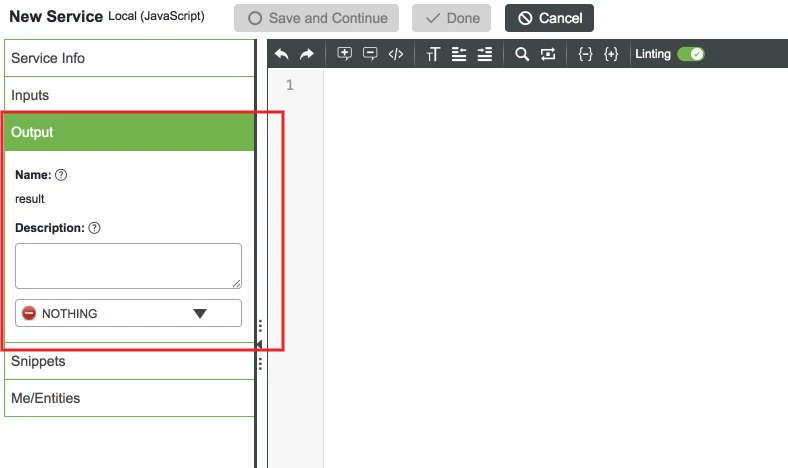This screenshot has height=468, width=788.
Task: Toggle the Linting switch
Action: pyautogui.click(x=691, y=54)
